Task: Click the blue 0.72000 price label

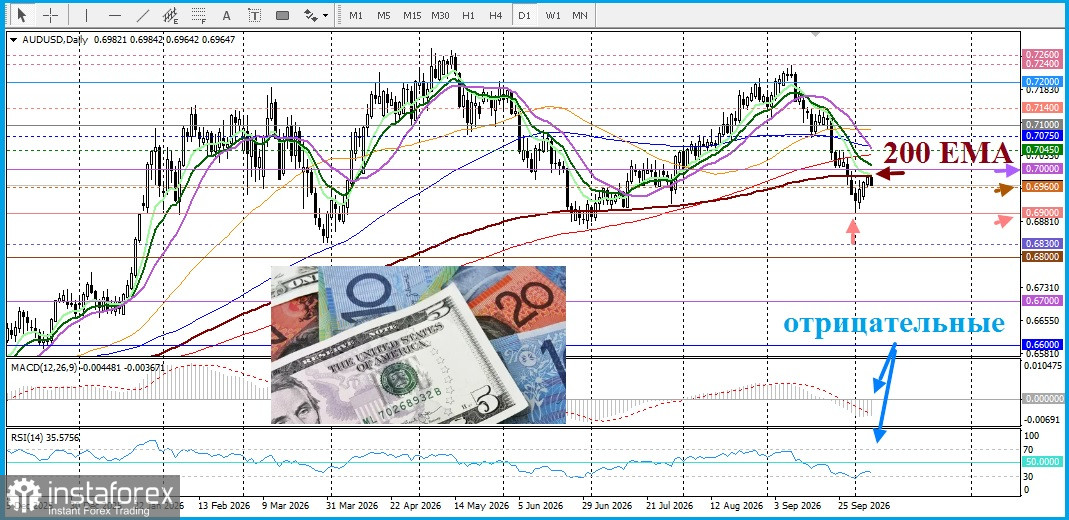Action: pyautogui.click(x=1041, y=81)
